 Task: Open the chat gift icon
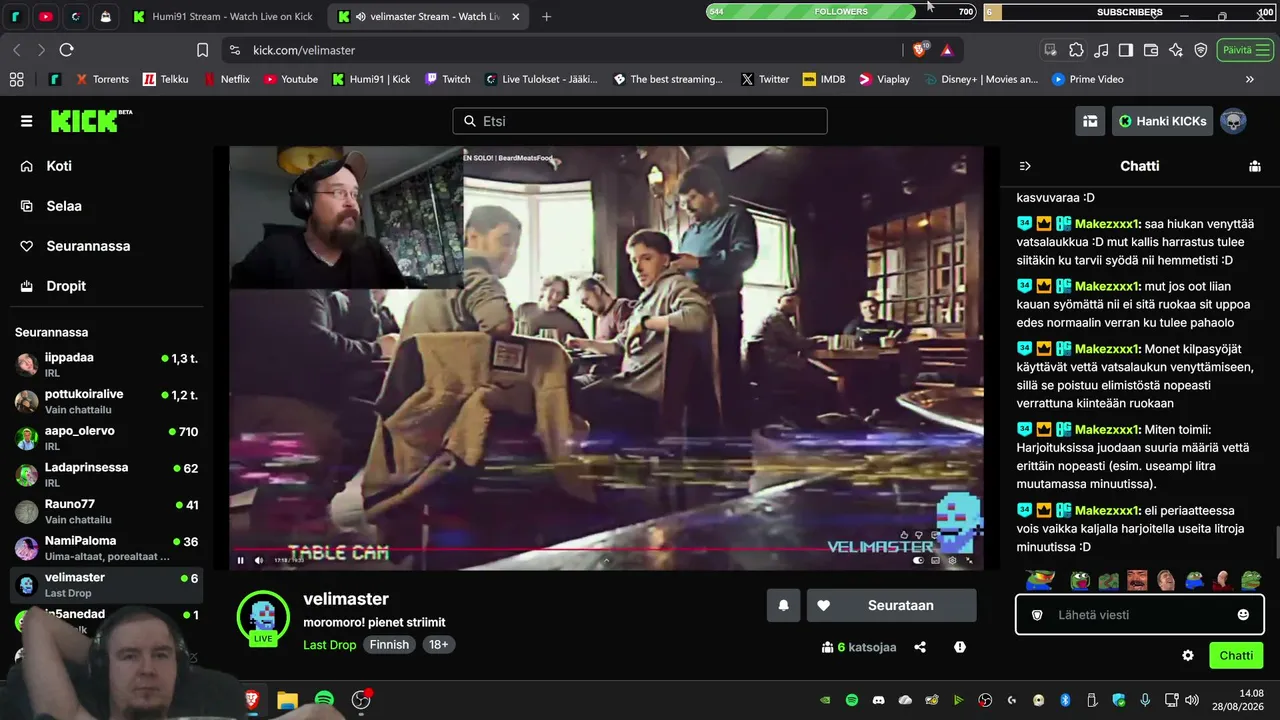pos(1255,166)
